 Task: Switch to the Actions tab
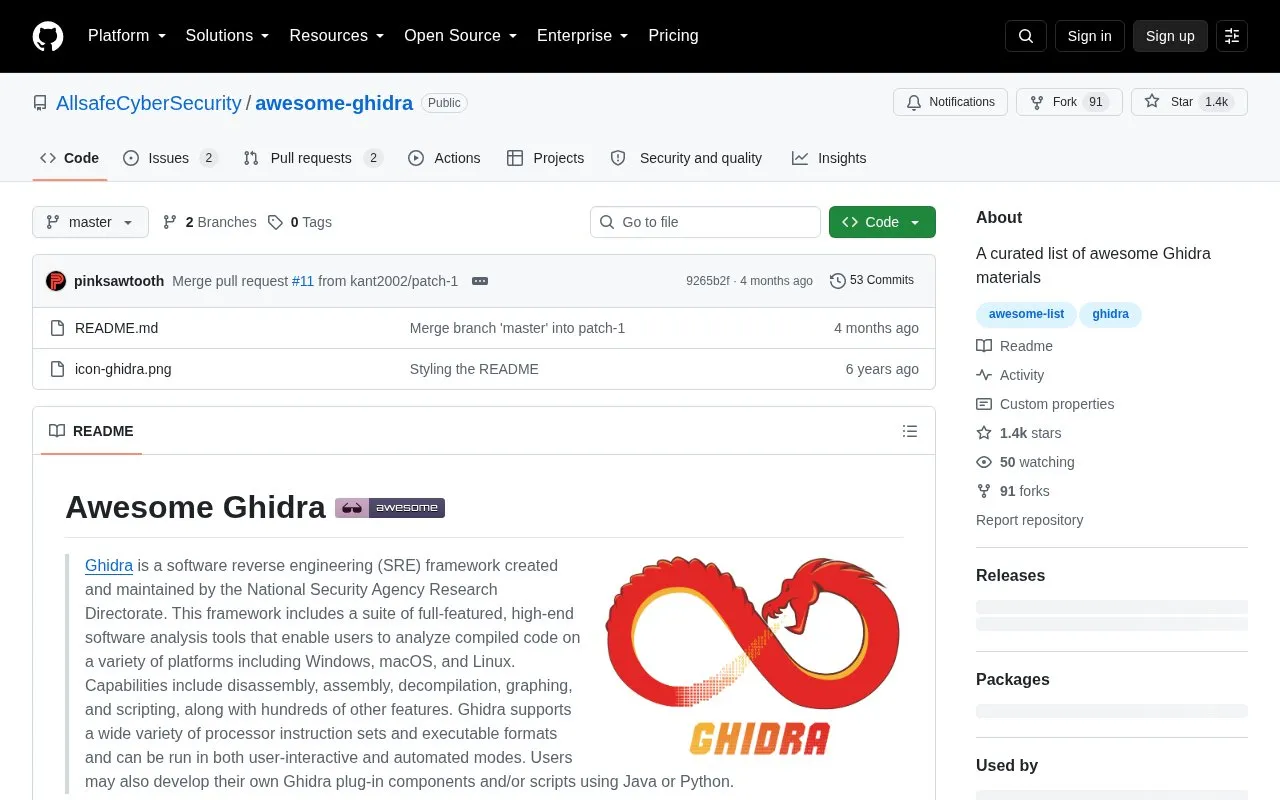[x=444, y=158]
